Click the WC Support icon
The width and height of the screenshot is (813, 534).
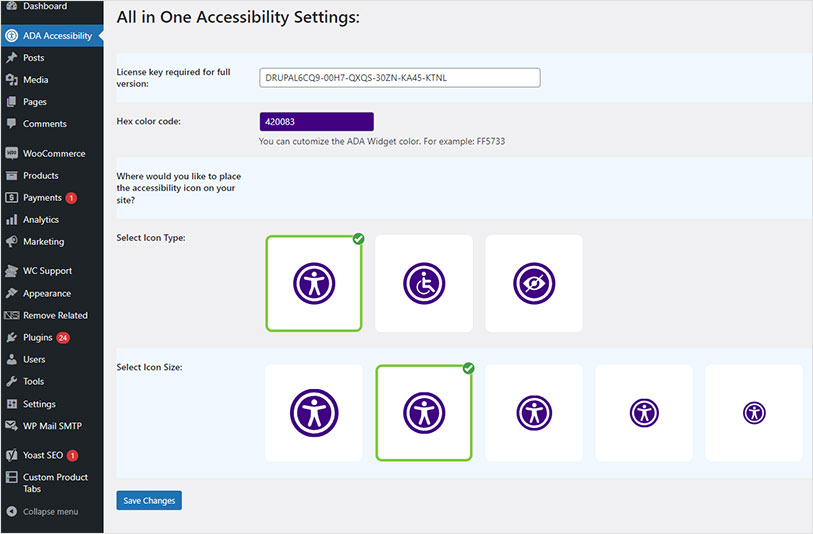(x=11, y=271)
